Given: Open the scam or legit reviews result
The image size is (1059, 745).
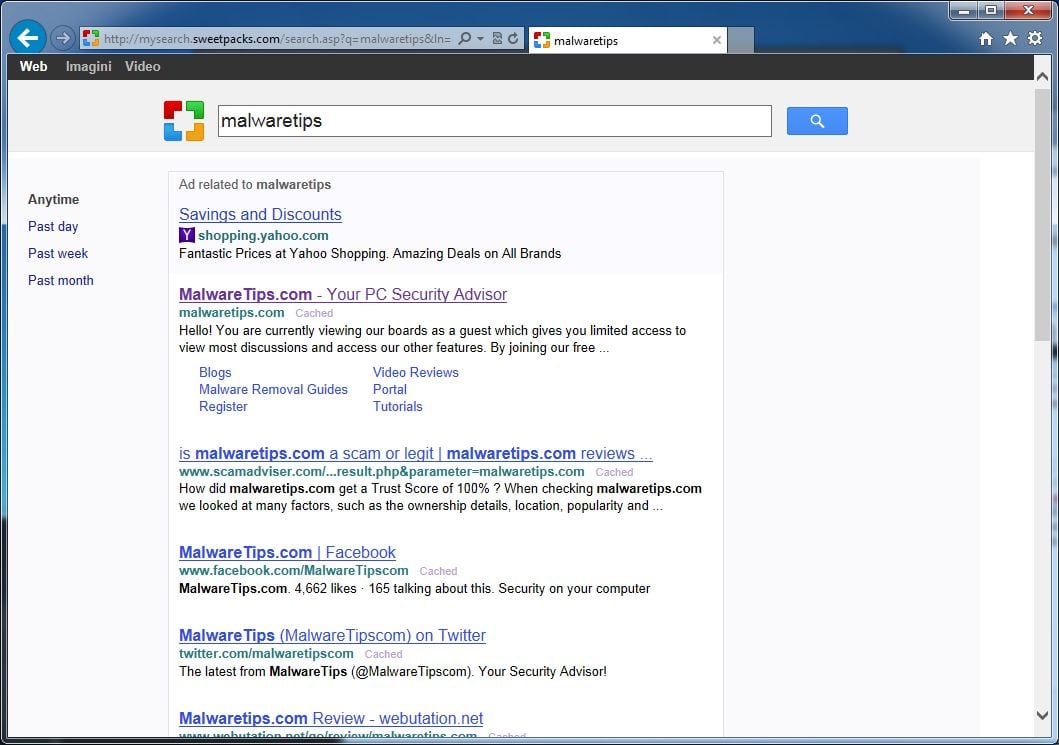Looking at the screenshot, I should [415, 453].
